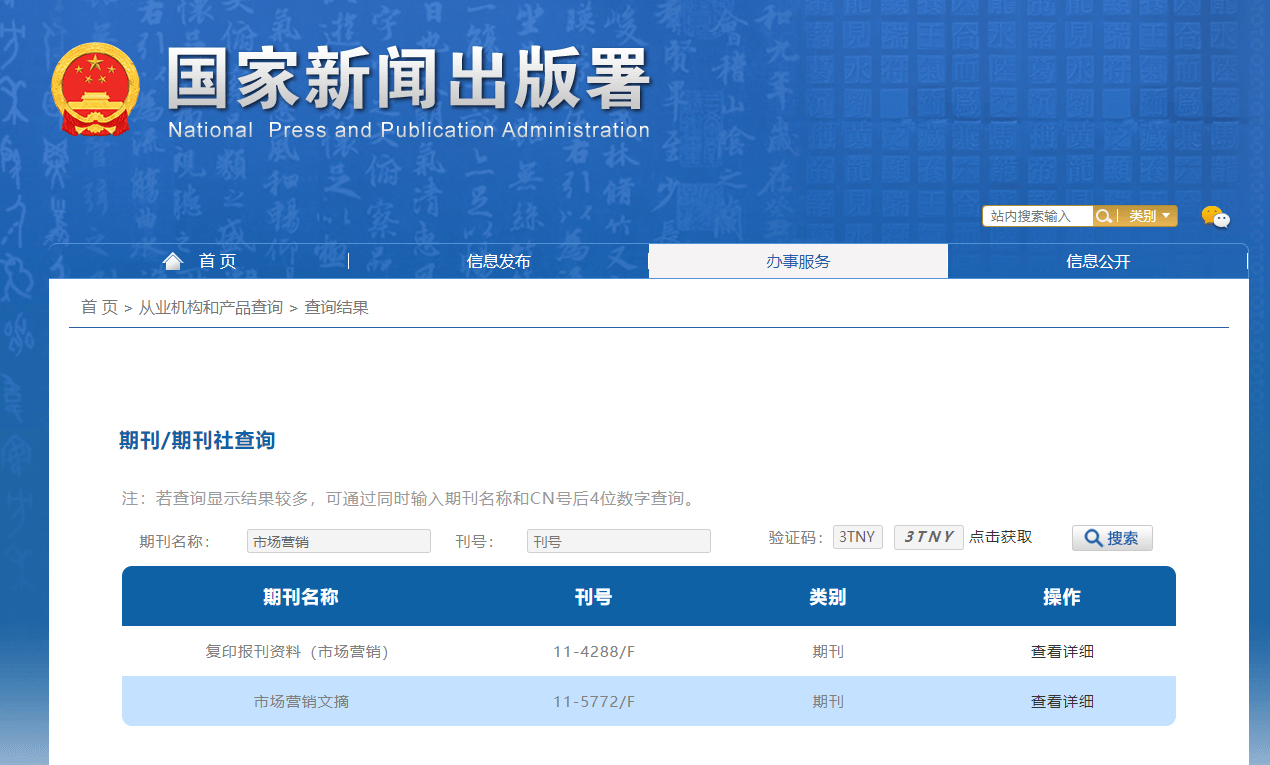The width and height of the screenshot is (1270, 765).
Task: Click the 验证码 input box
Action: pyautogui.click(x=858, y=537)
